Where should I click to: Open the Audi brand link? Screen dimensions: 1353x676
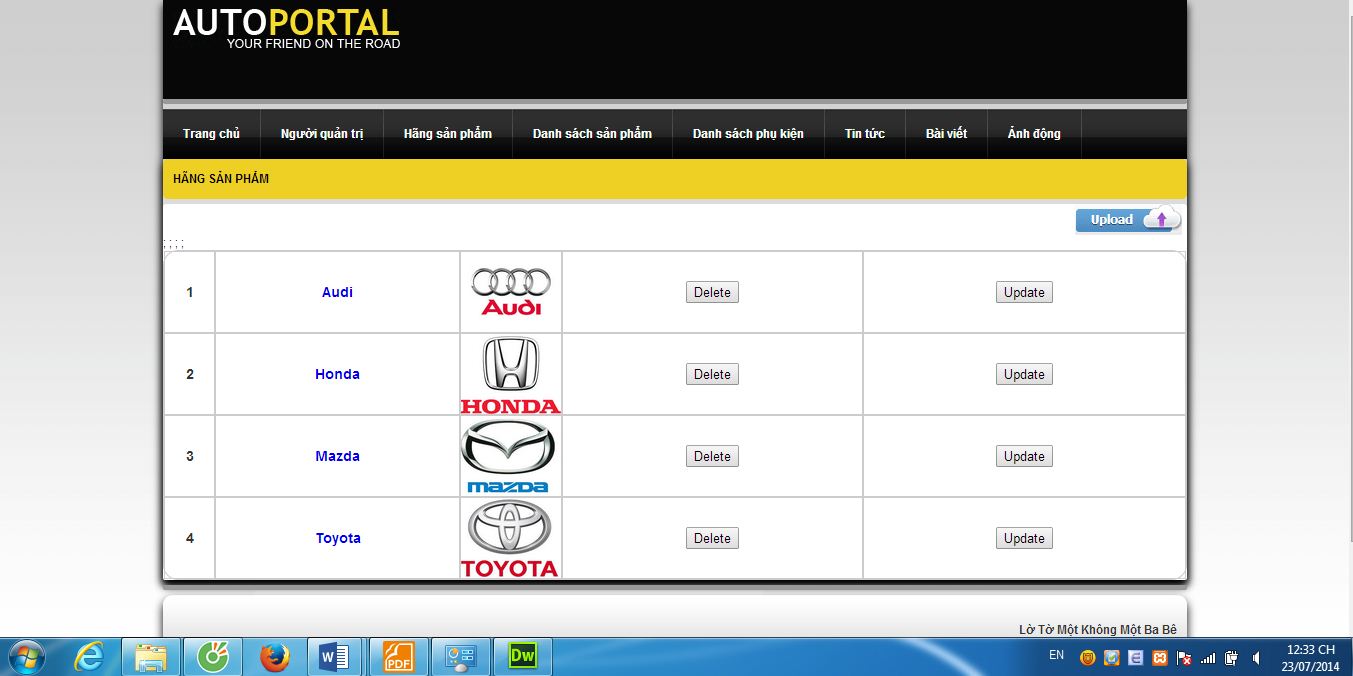337,292
